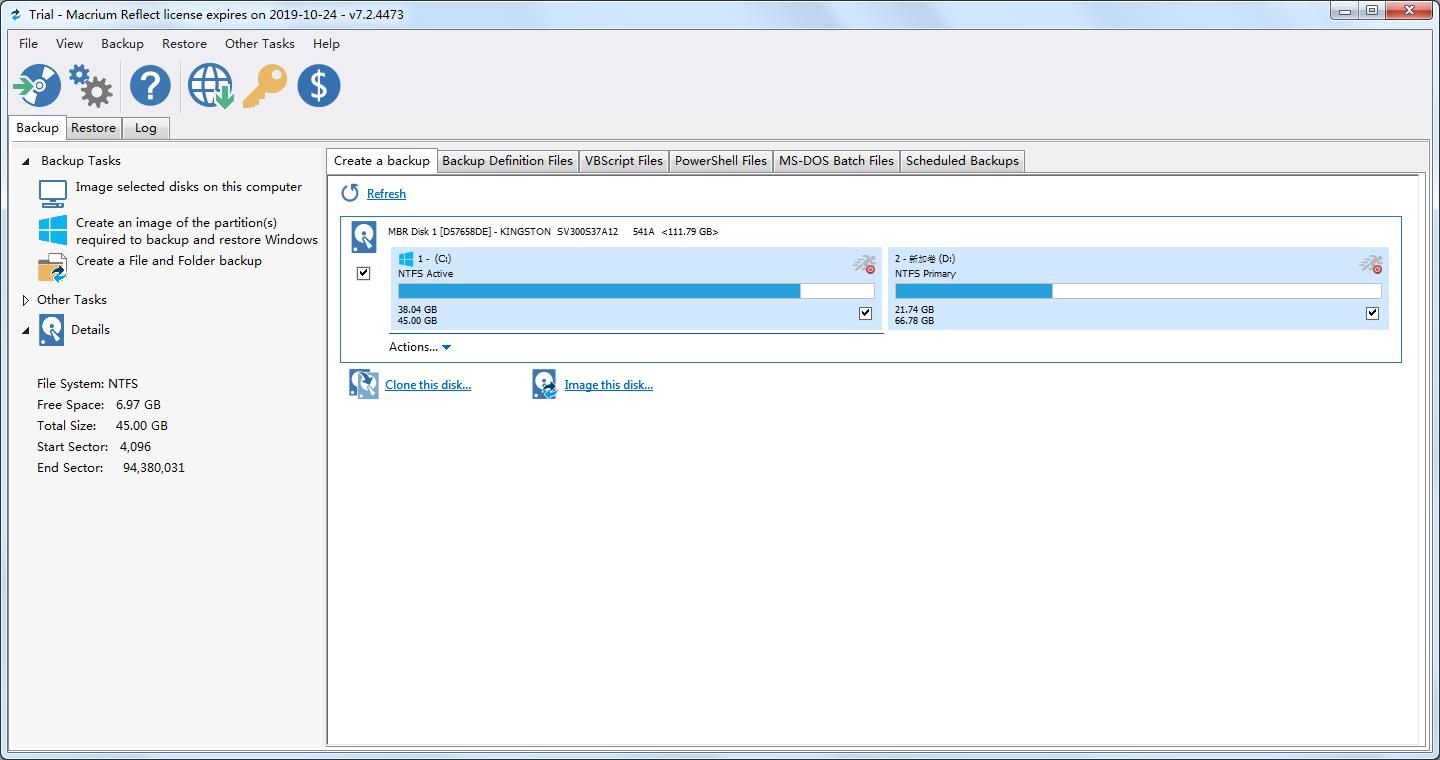Image resolution: width=1440 pixels, height=760 pixels.
Task: Expand the Other Tasks section
Action: tap(26, 300)
